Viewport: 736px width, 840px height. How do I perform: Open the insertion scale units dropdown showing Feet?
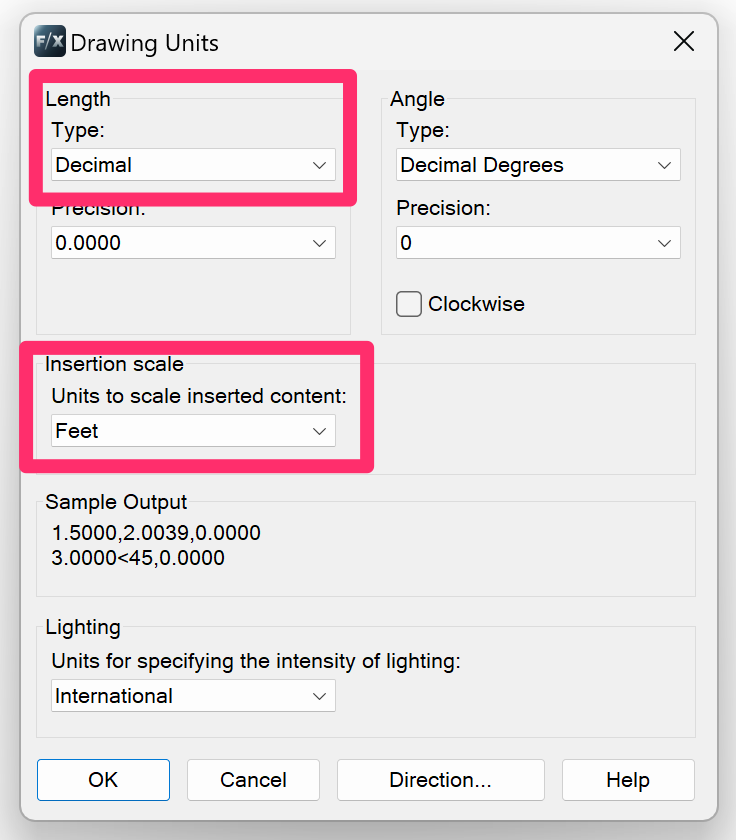(x=193, y=431)
